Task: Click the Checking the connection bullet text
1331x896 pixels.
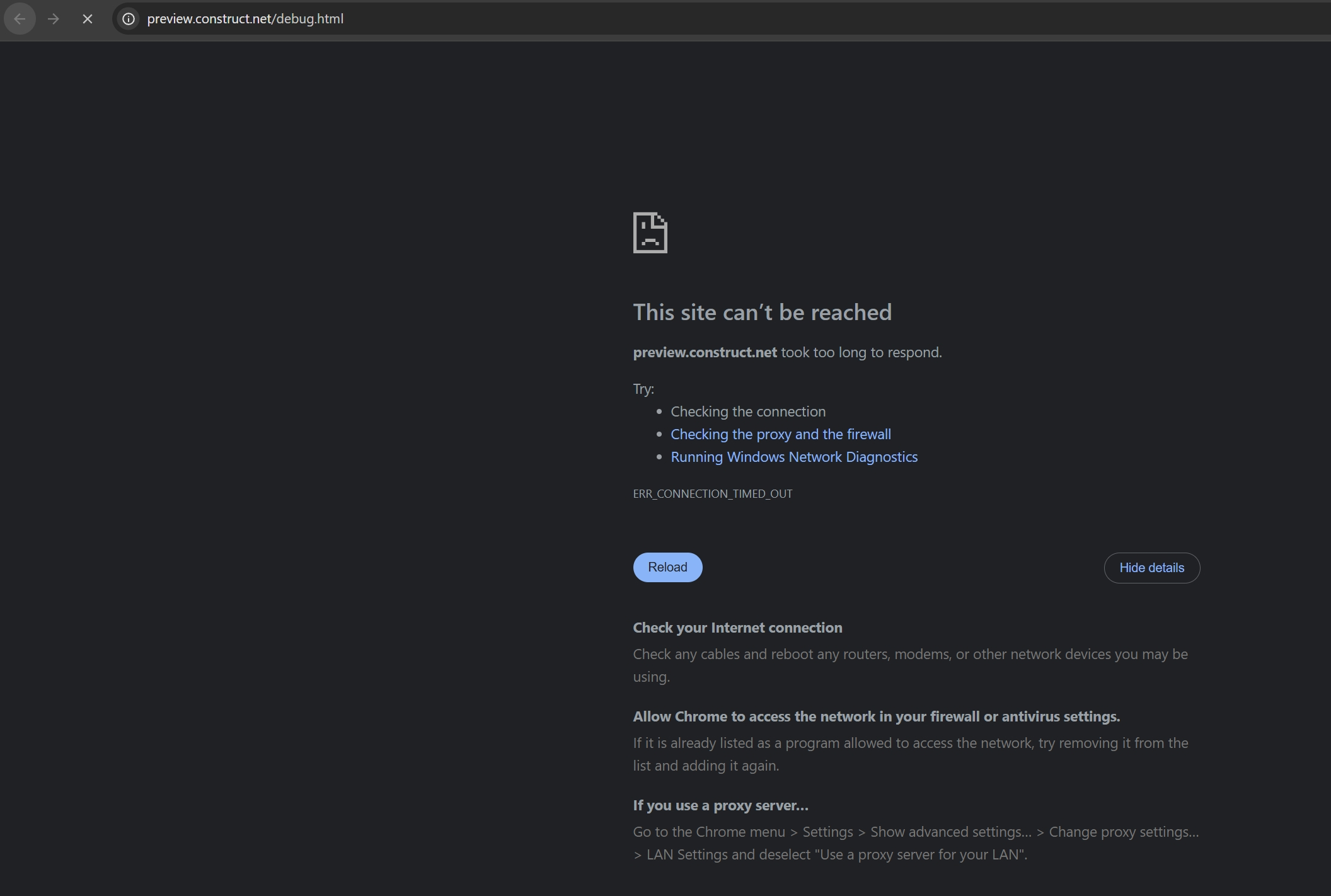Action: (x=747, y=411)
